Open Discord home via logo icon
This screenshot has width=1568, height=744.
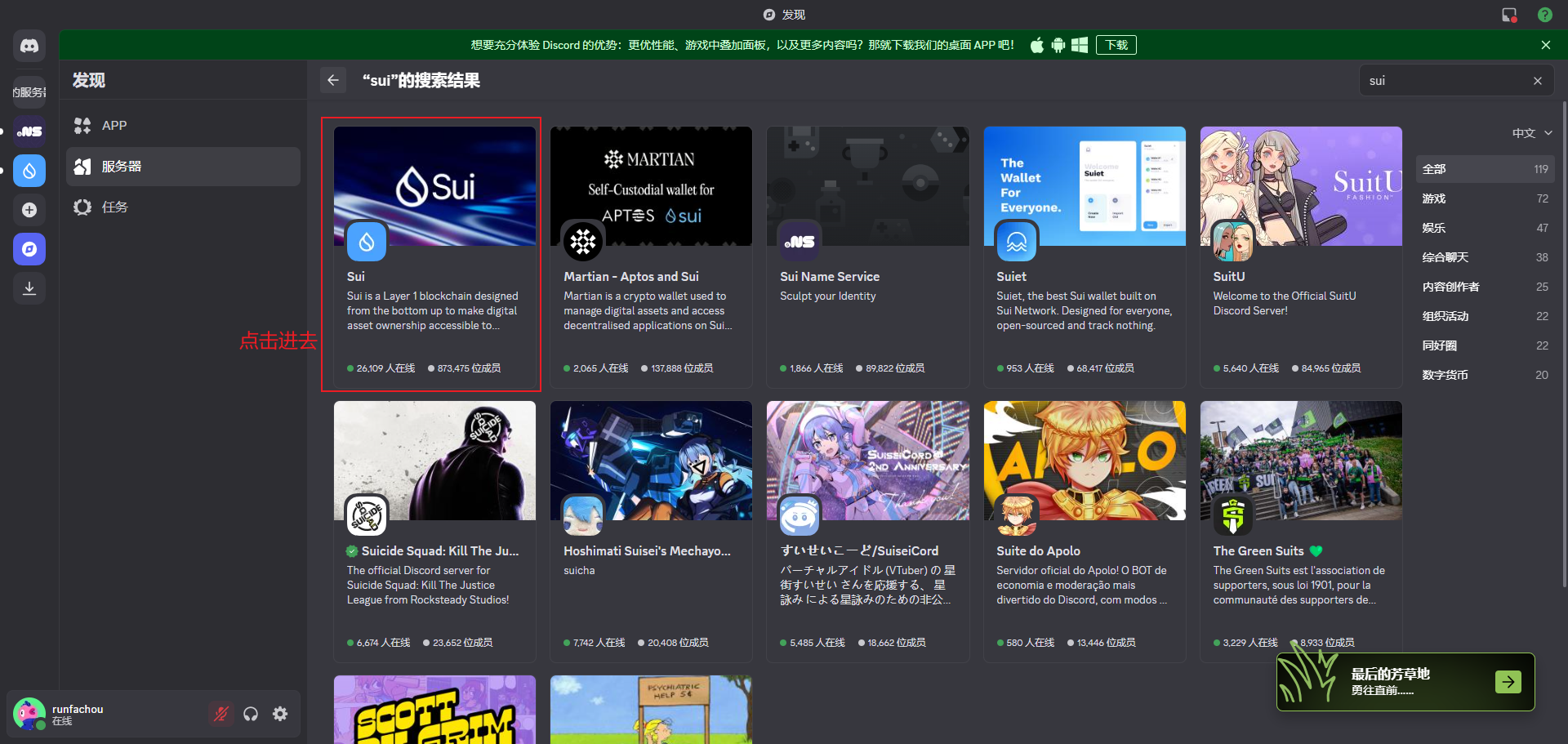pyautogui.click(x=29, y=46)
